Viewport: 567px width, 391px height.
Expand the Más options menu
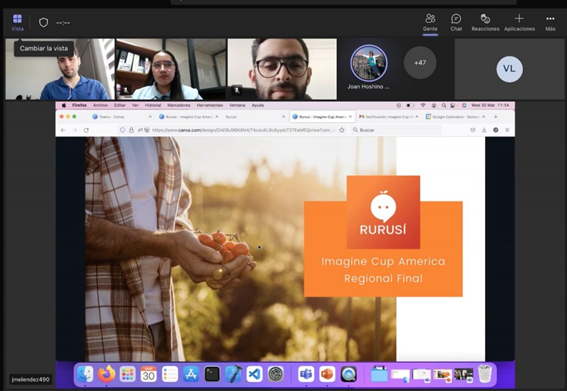click(x=550, y=22)
